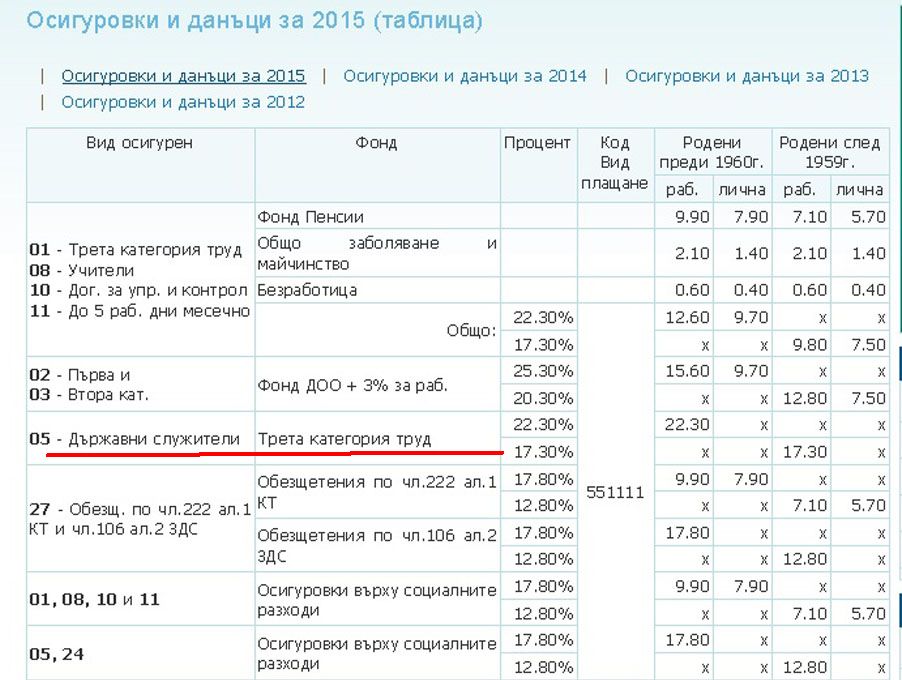
Task: Open the Осигуровки и данъци за 2015 link
Action: [x=183, y=76]
